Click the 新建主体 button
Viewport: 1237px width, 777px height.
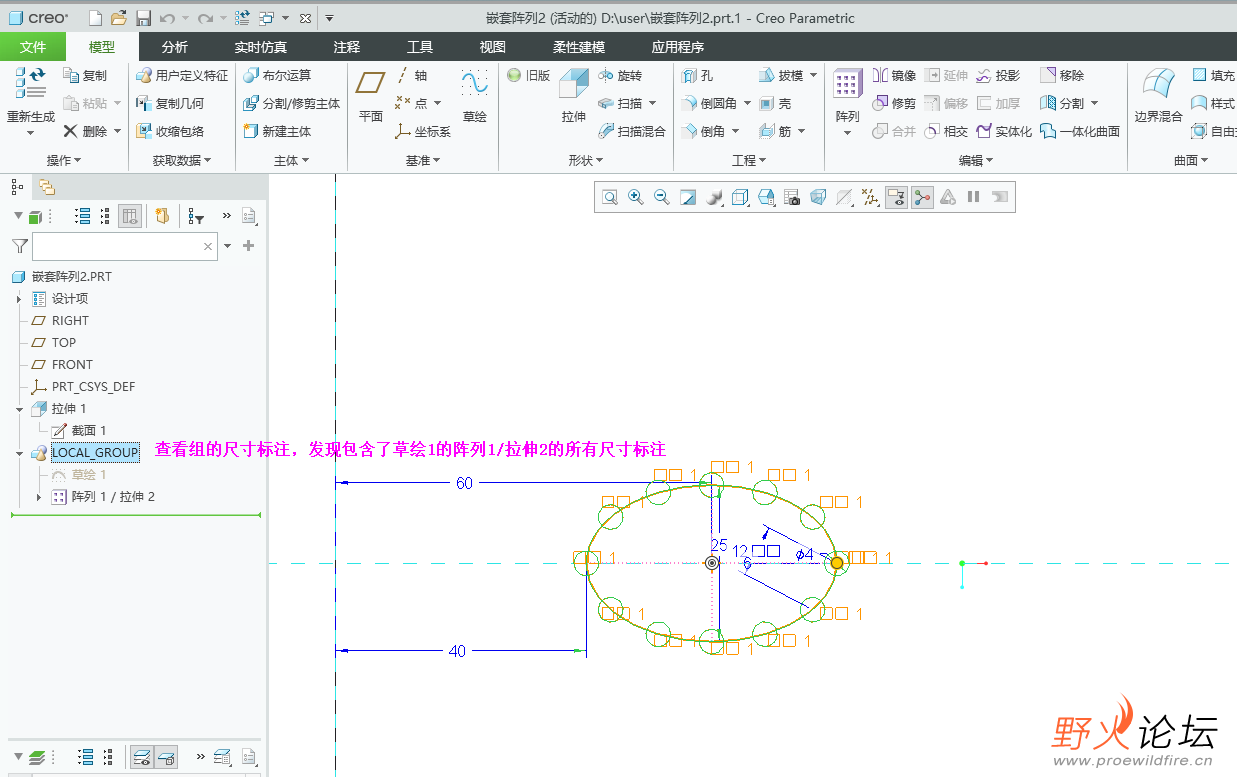coord(278,131)
